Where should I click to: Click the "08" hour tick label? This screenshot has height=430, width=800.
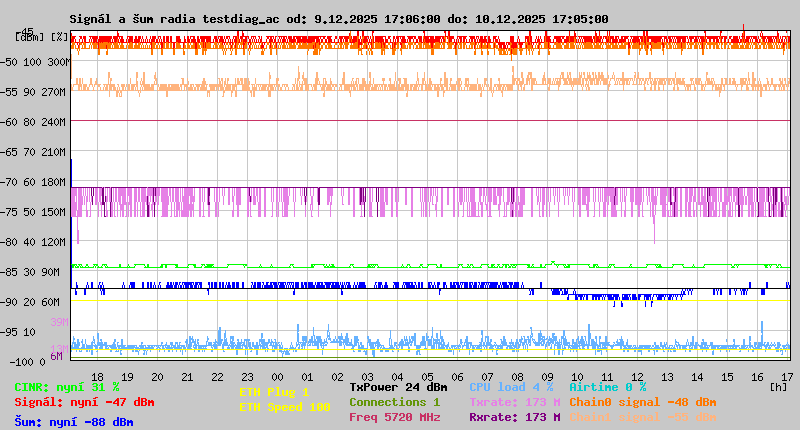click(x=517, y=377)
